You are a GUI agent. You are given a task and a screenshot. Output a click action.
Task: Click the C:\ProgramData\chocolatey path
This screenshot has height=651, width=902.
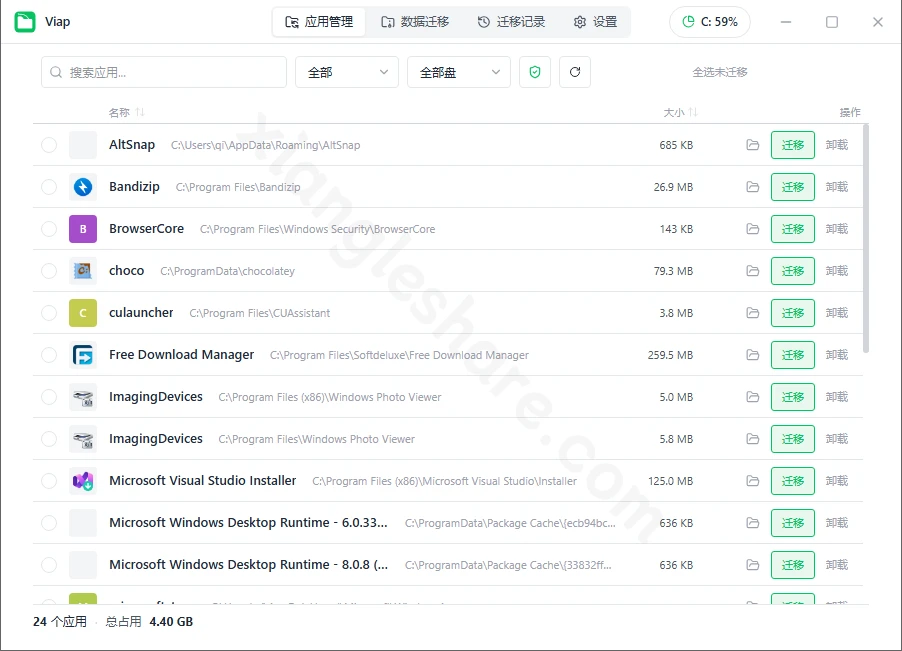pyautogui.click(x=227, y=271)
